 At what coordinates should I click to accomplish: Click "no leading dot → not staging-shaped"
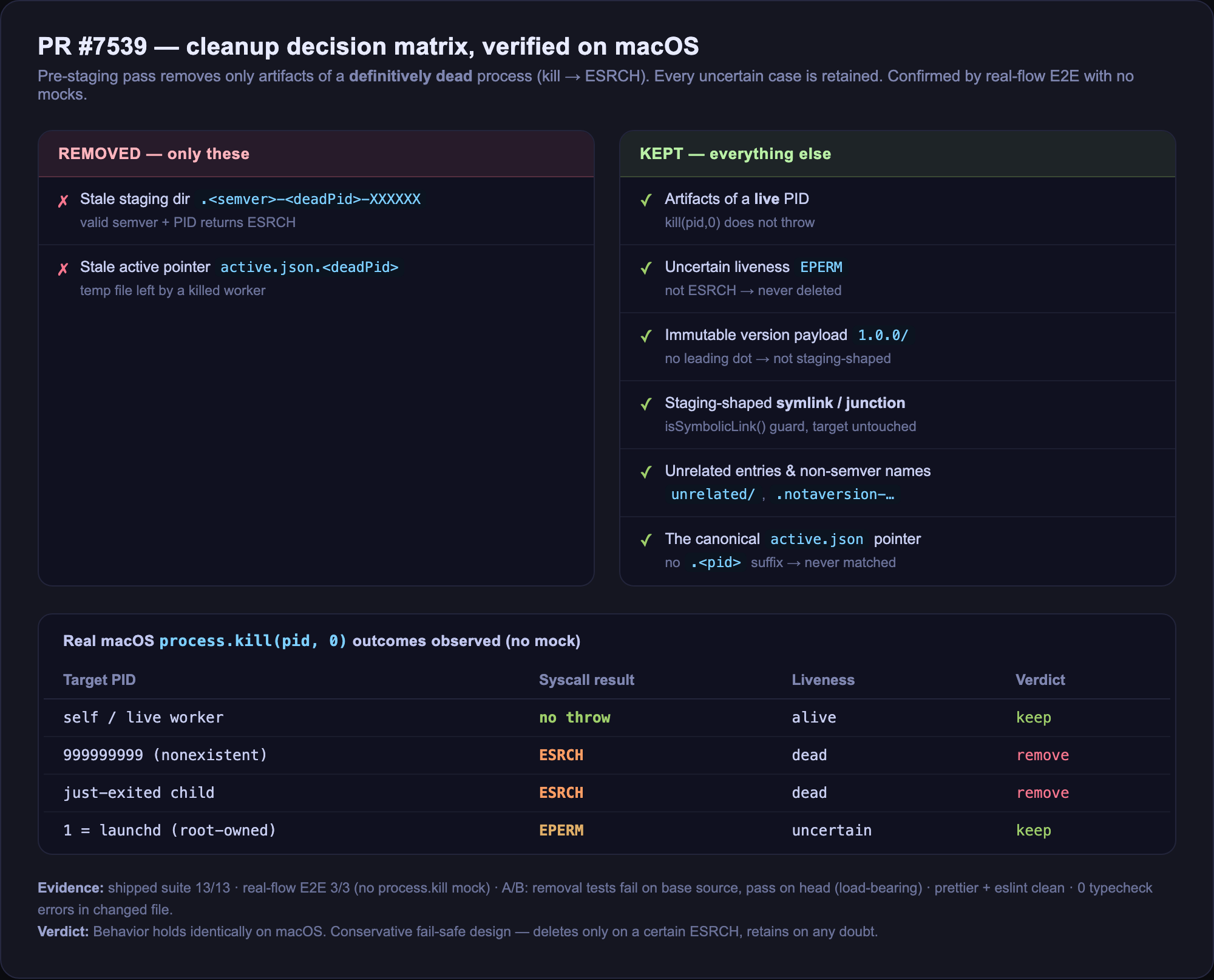(778, 358)
